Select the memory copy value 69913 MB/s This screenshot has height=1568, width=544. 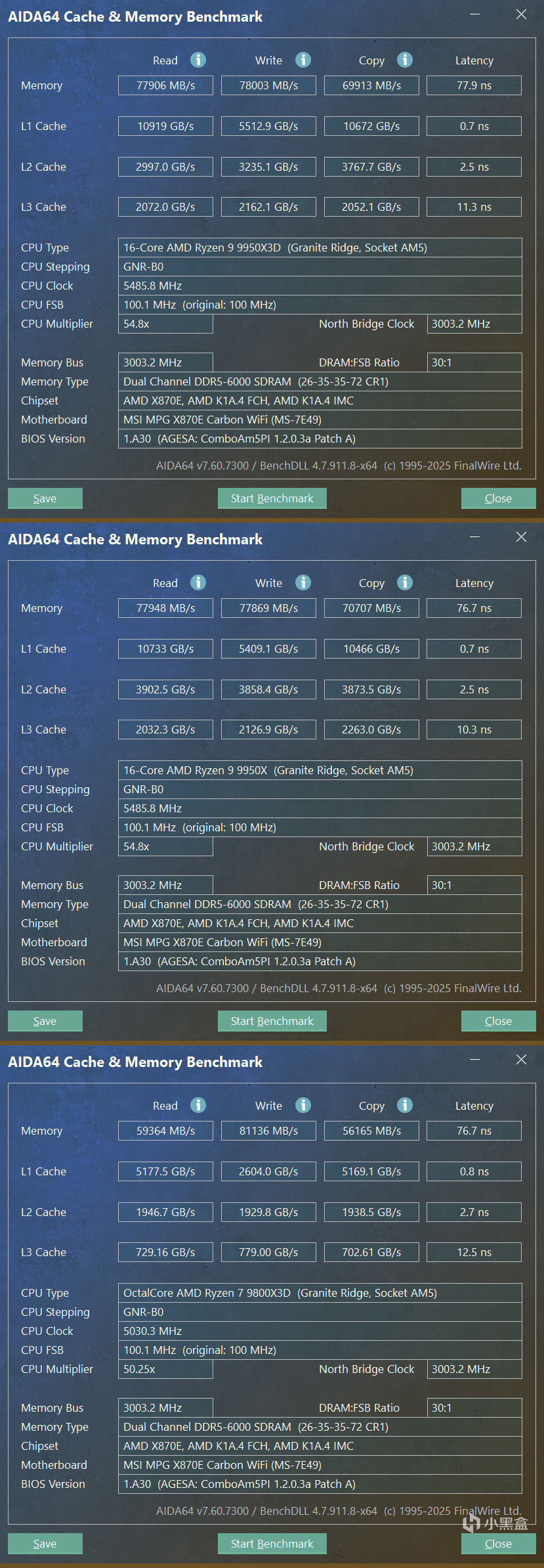(371, 85)
